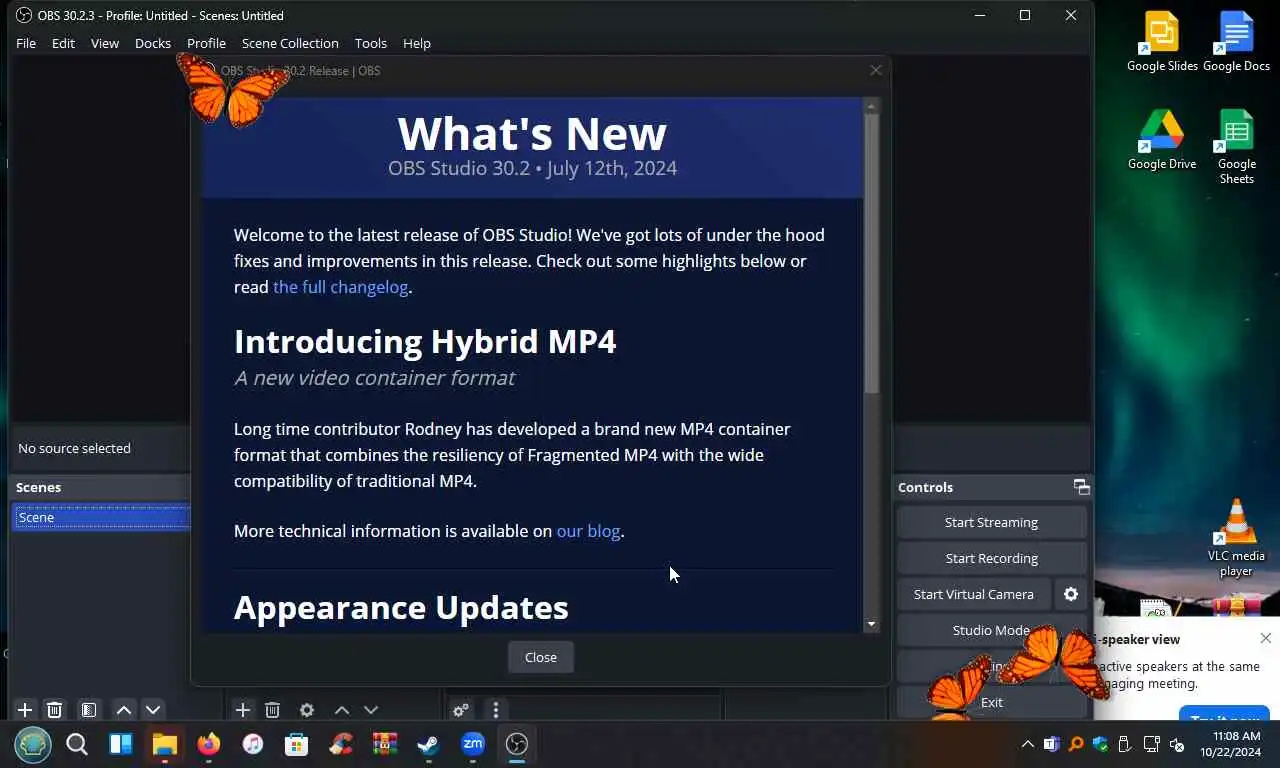1280x768 pixels.
Task: Open the Edit menu
Action: (63, 43)
